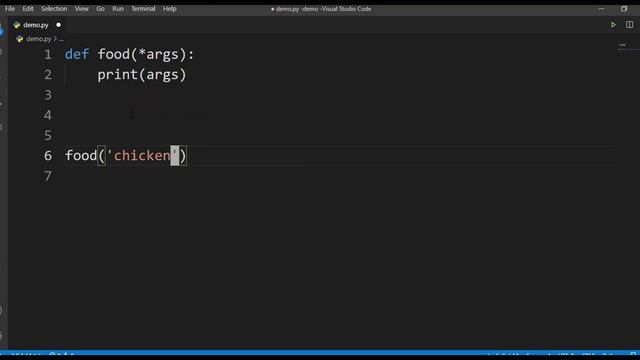The height and width of the screenshot is (360, 640).
Task: Click 'food' in the function definition line
Action: point(113,54)
